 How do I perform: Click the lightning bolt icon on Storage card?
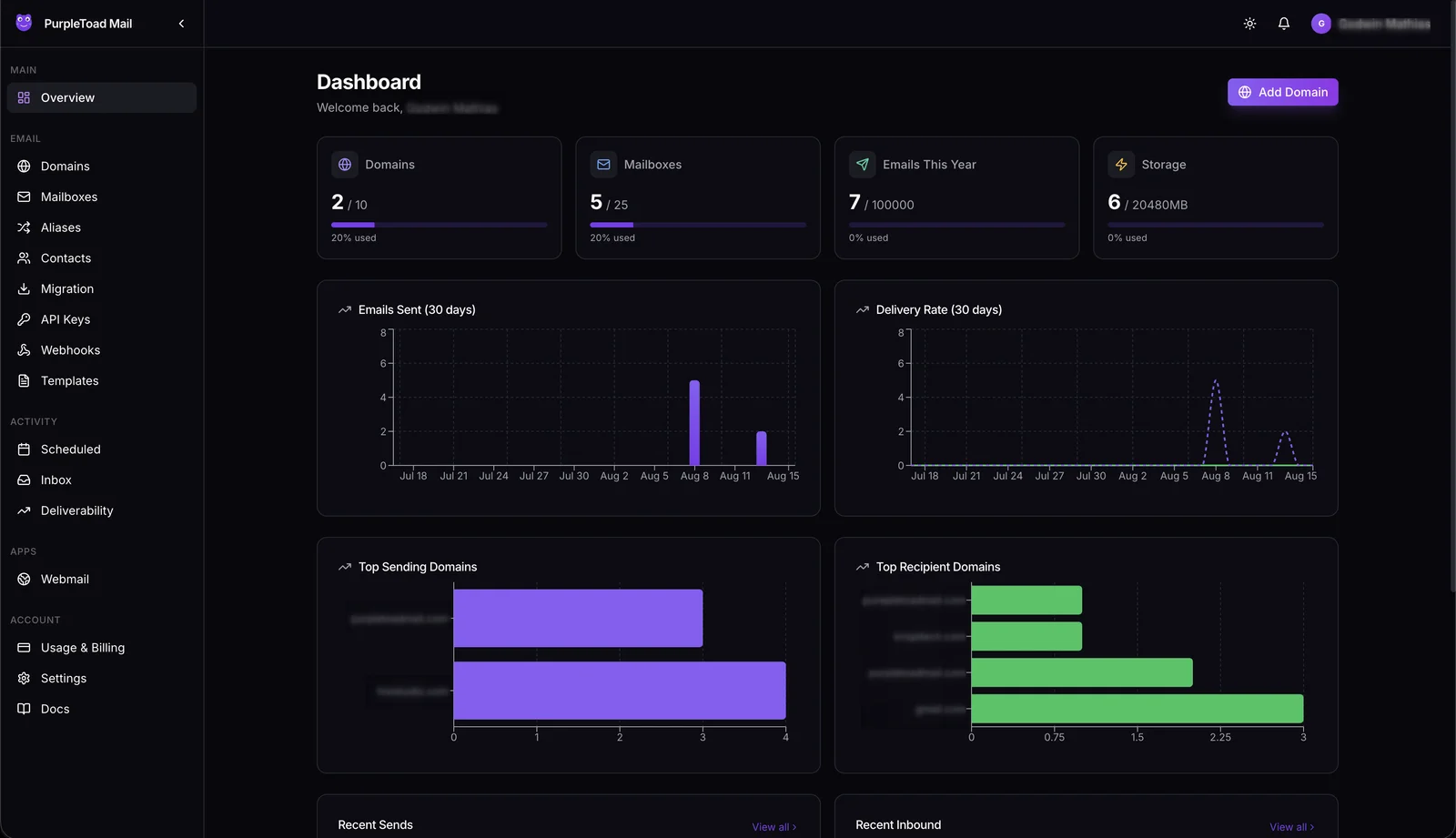1121,165
